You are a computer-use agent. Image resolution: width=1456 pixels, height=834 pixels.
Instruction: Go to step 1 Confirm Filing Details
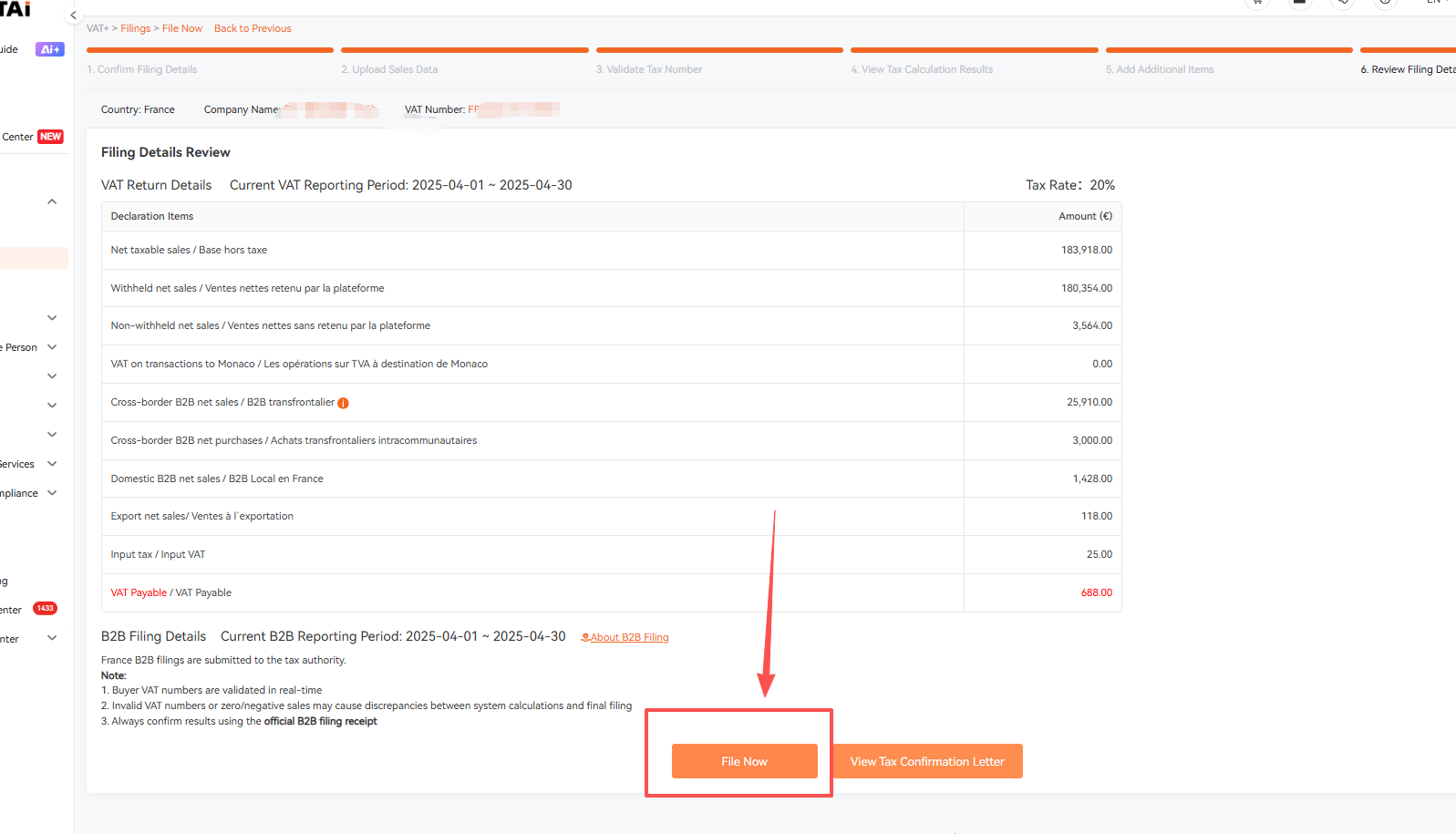(141, 69)
